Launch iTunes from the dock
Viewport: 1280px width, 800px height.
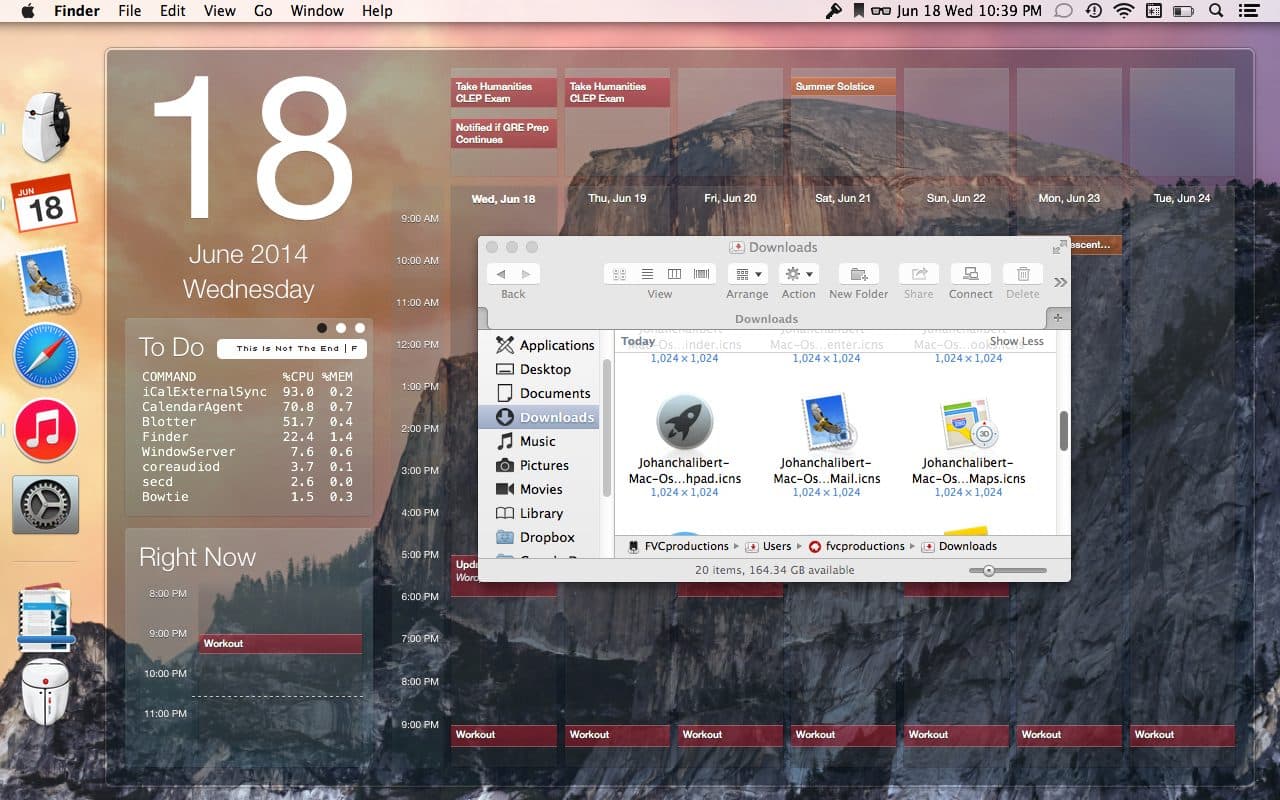pyautogui.click(x=46, y=430)
